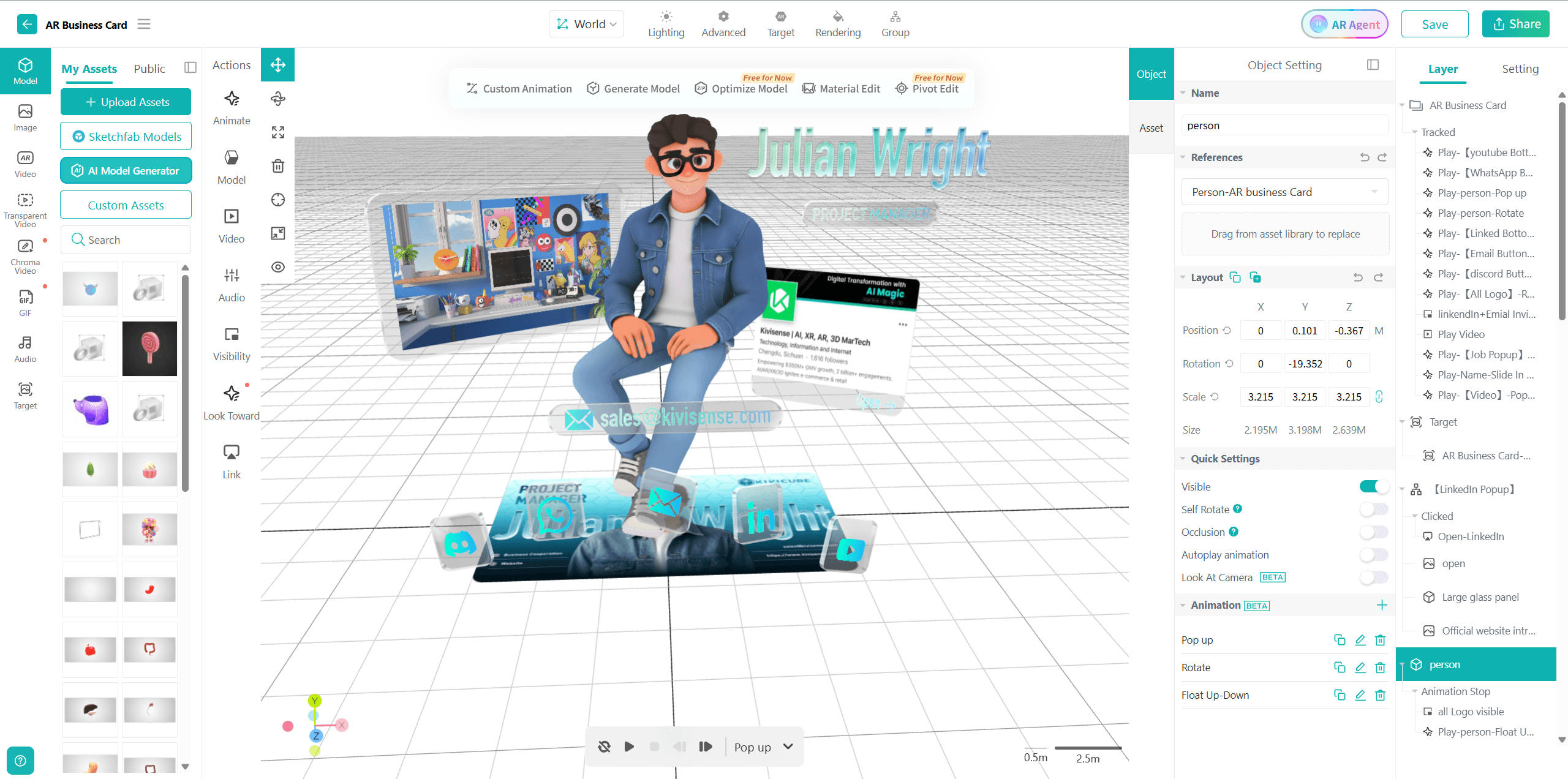Click the Group tool

click(x=895, y=24)
